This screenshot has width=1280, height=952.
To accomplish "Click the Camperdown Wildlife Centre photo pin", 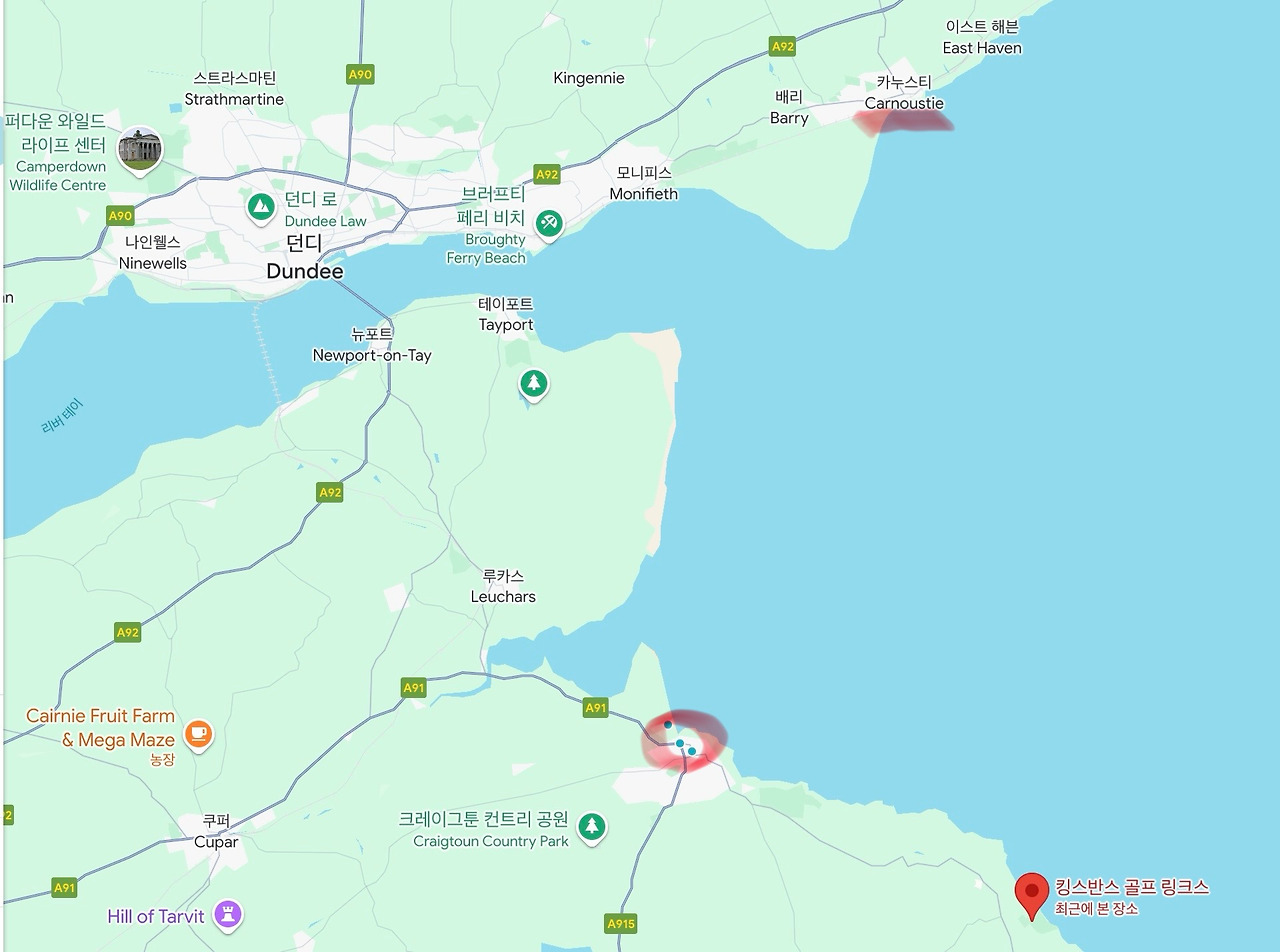I will tap(140, 150).
